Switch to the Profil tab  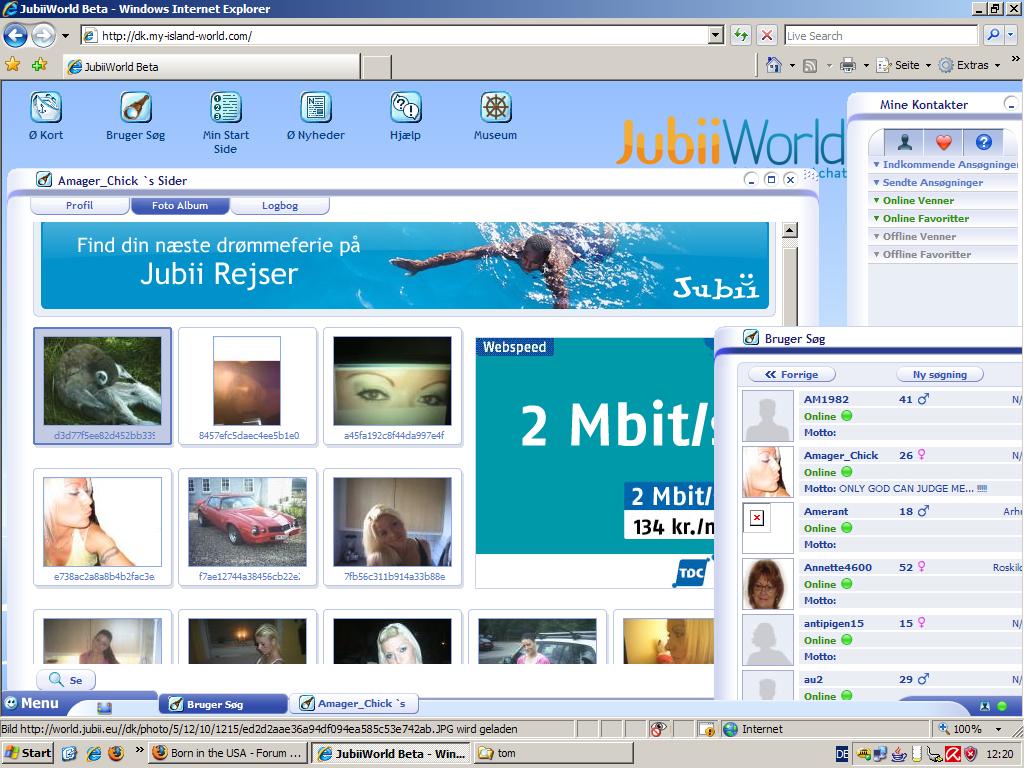80,206
